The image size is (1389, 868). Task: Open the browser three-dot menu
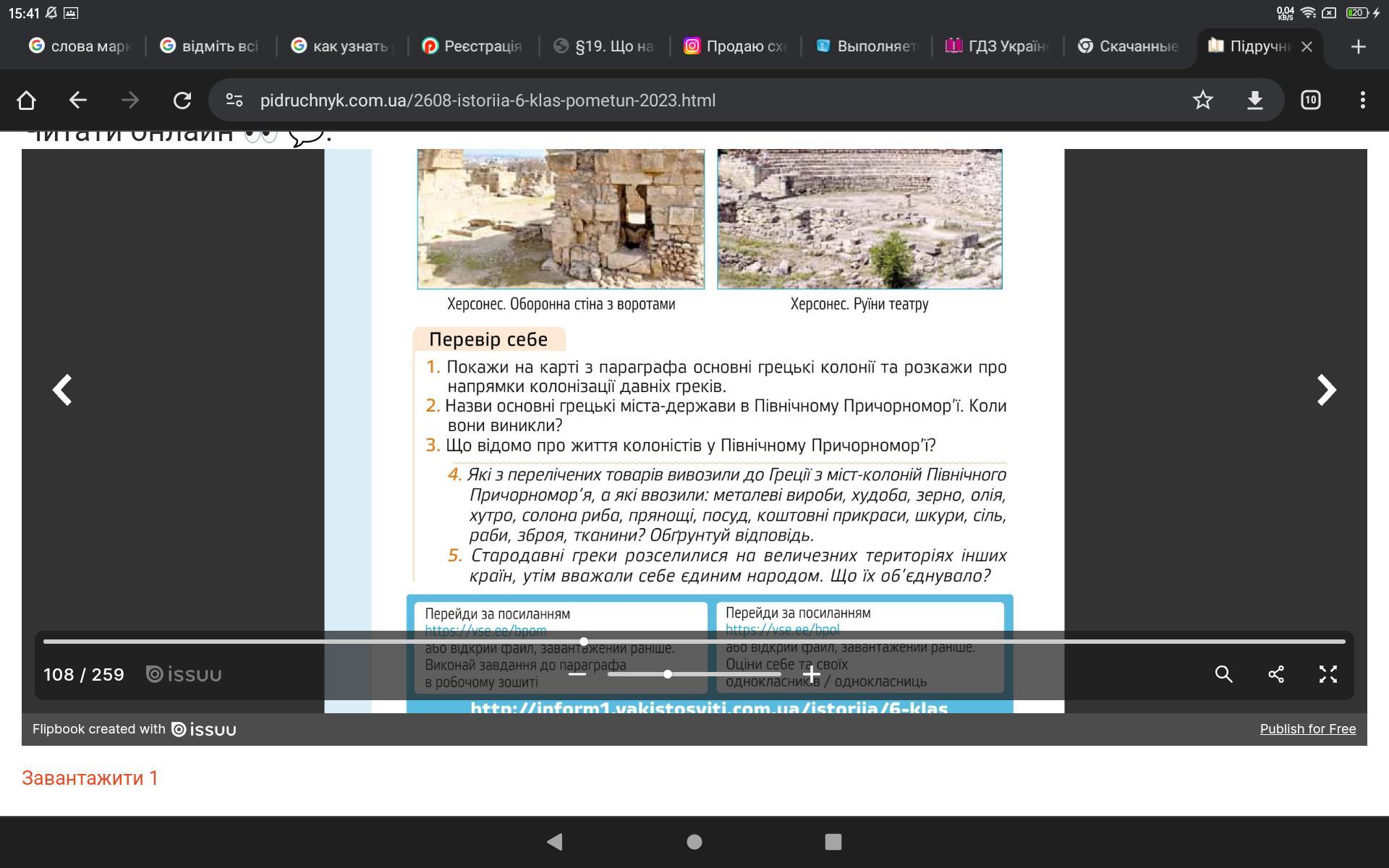1362,100
